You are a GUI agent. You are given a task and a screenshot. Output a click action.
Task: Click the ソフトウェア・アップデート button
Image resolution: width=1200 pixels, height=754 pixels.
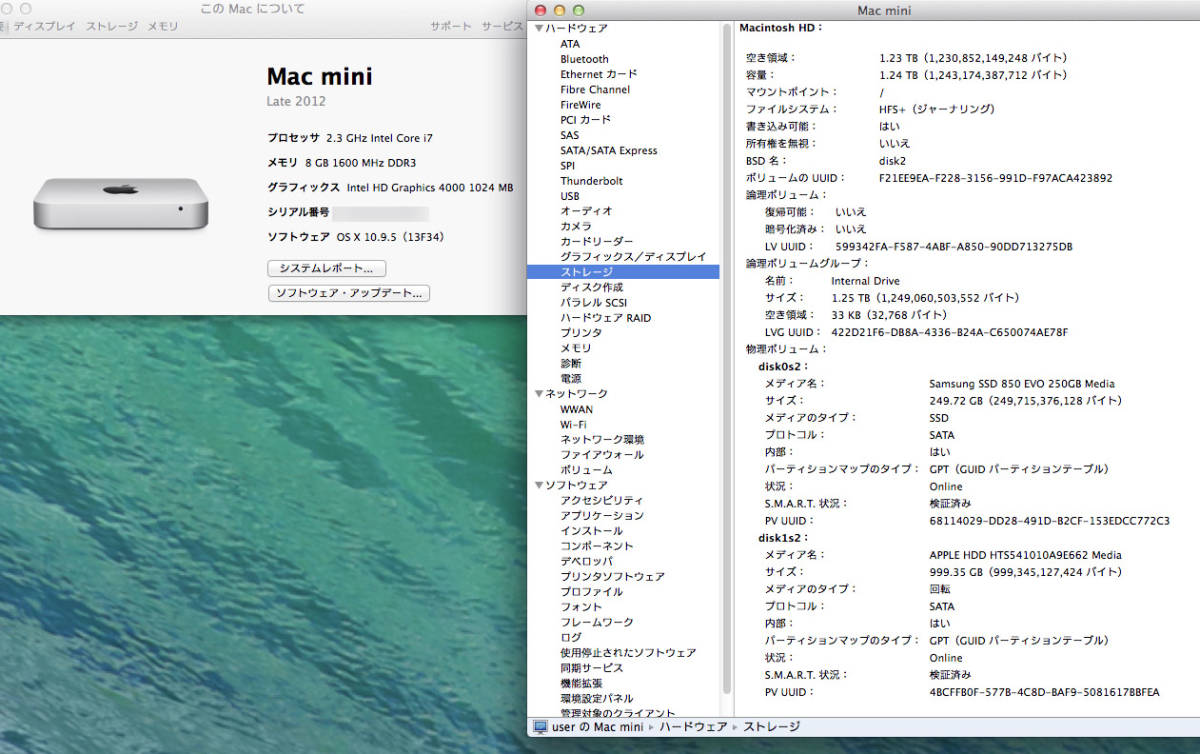349,293
